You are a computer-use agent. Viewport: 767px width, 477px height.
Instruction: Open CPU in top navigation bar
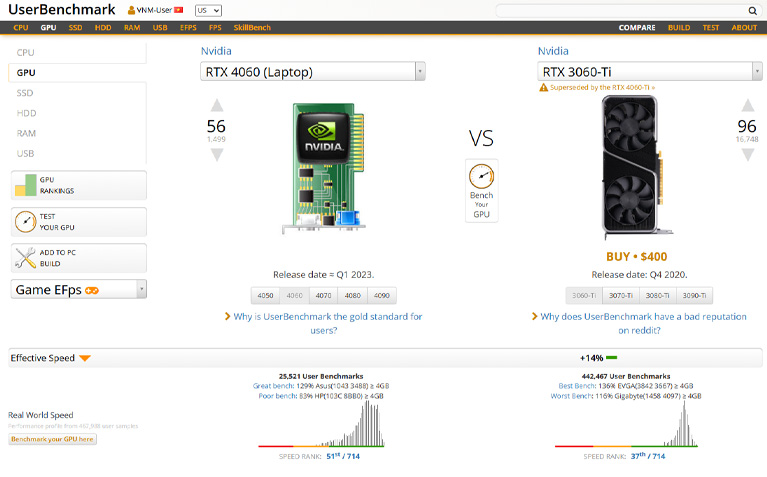click(21, 28)
